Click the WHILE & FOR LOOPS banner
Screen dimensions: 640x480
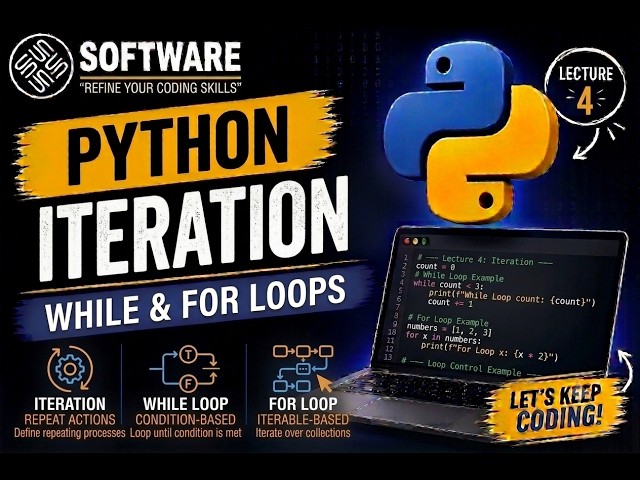[195, 303]
